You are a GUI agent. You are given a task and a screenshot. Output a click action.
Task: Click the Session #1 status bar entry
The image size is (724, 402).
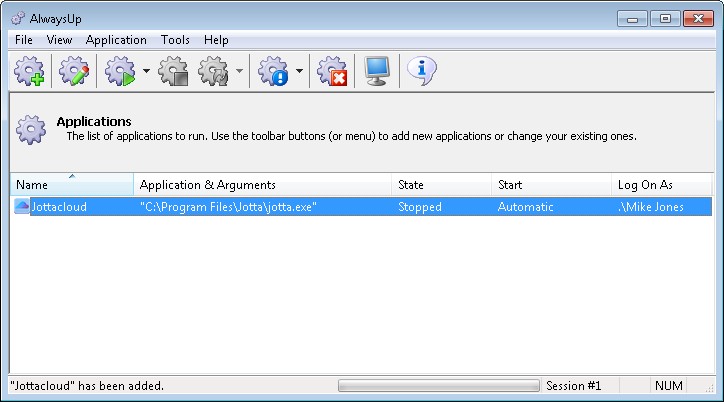573,385
